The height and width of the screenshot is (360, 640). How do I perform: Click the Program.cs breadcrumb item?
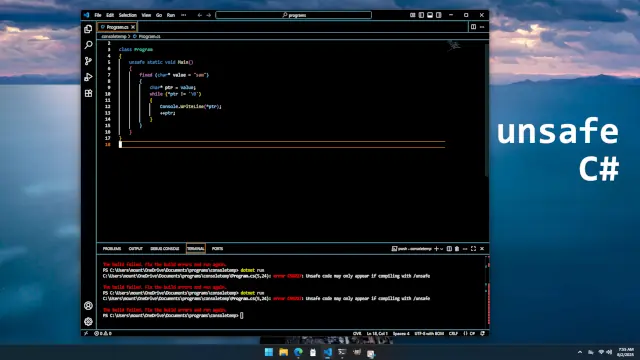pos(149,36)
